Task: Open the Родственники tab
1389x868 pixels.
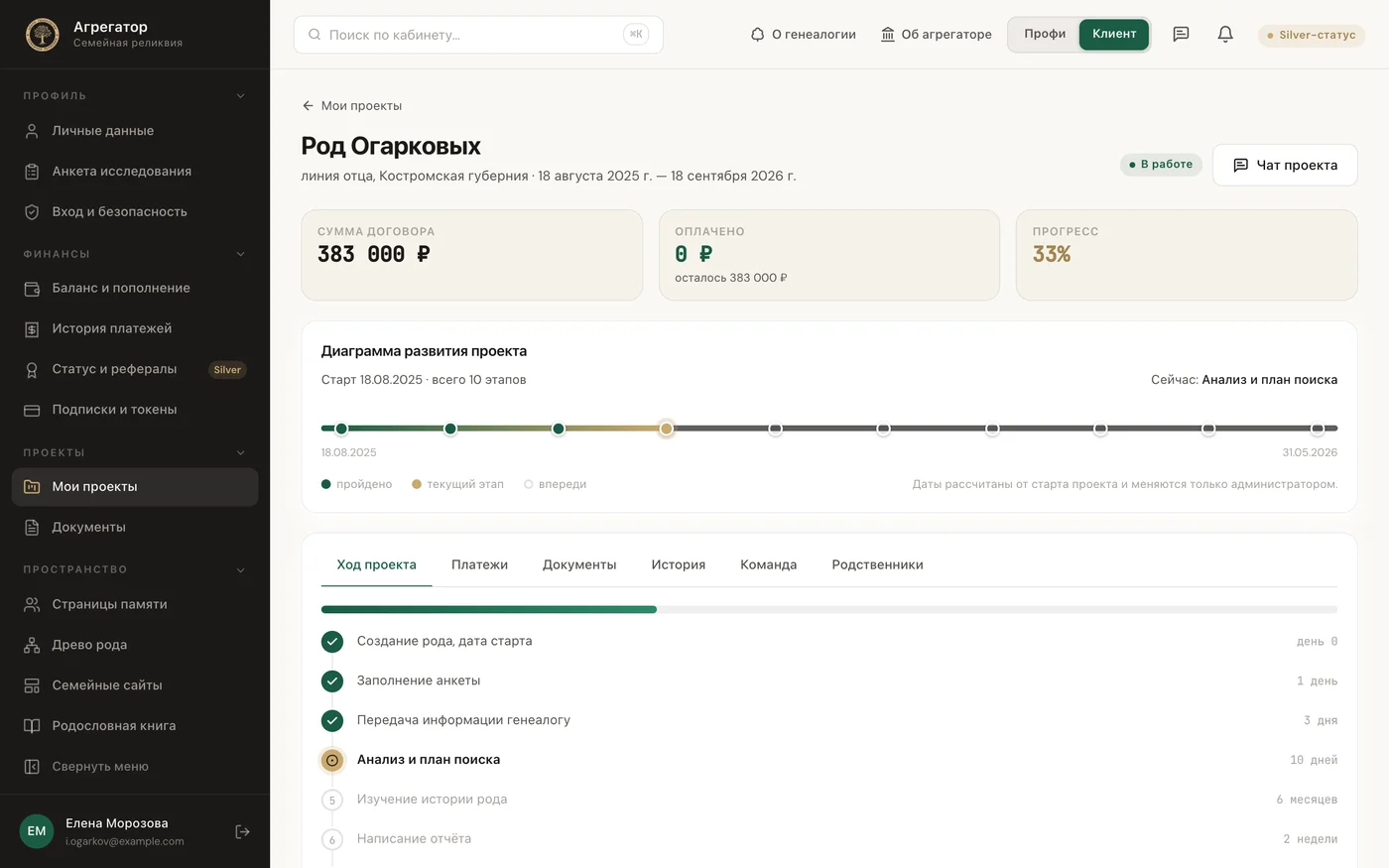Action: pyautogui.click(x=878, y=565)
